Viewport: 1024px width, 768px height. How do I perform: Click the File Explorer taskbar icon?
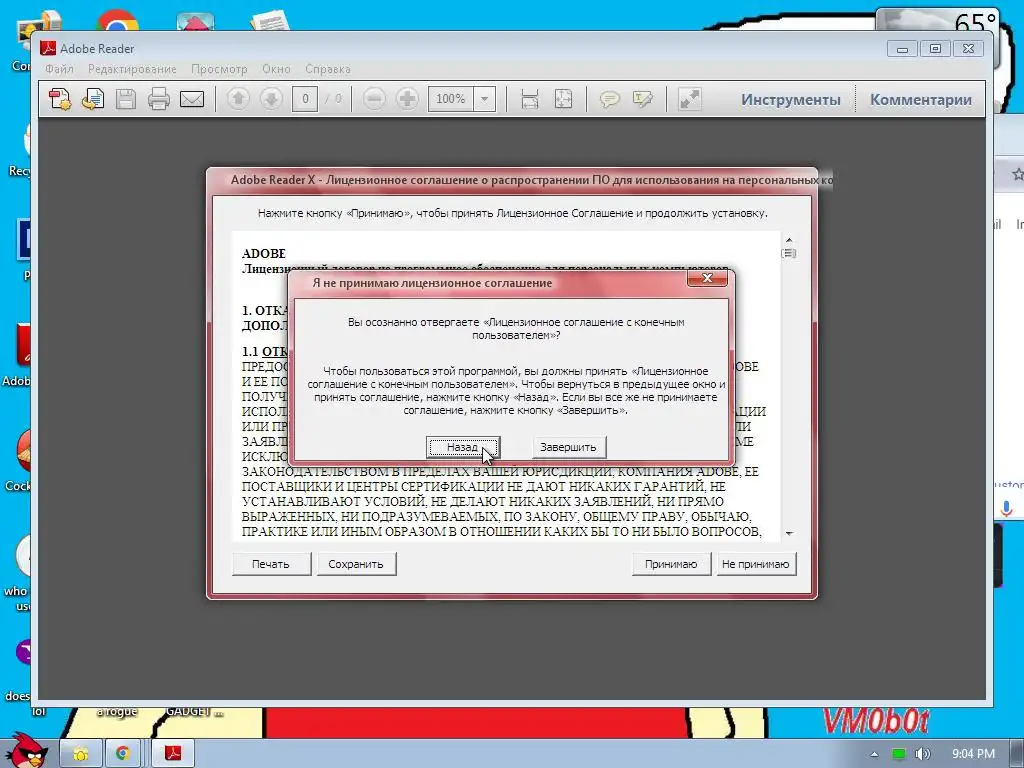point(81,754)
